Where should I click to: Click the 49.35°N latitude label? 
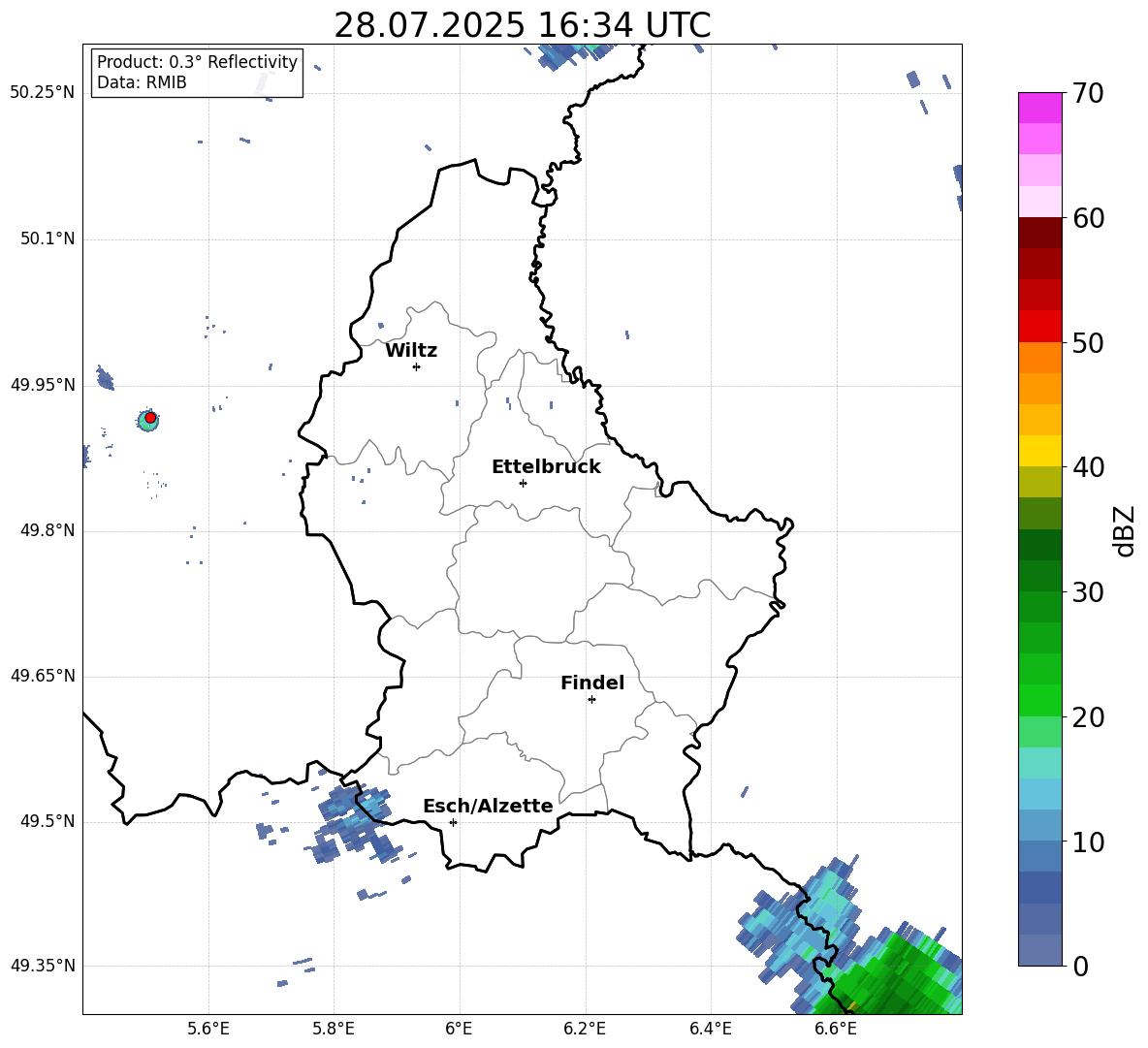43,966
